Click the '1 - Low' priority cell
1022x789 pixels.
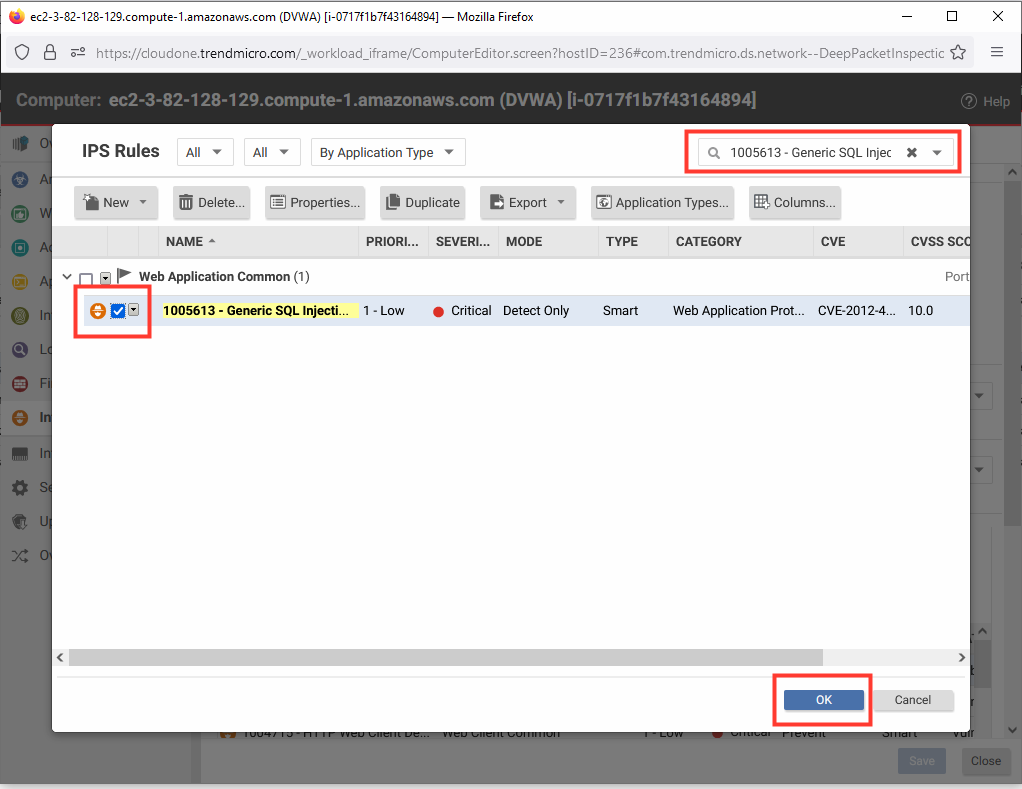(384, 311)
